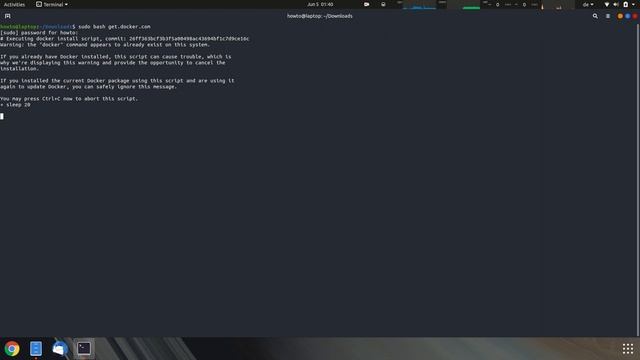Open the Terminal app menu in top bar

[x=52, y=4]
